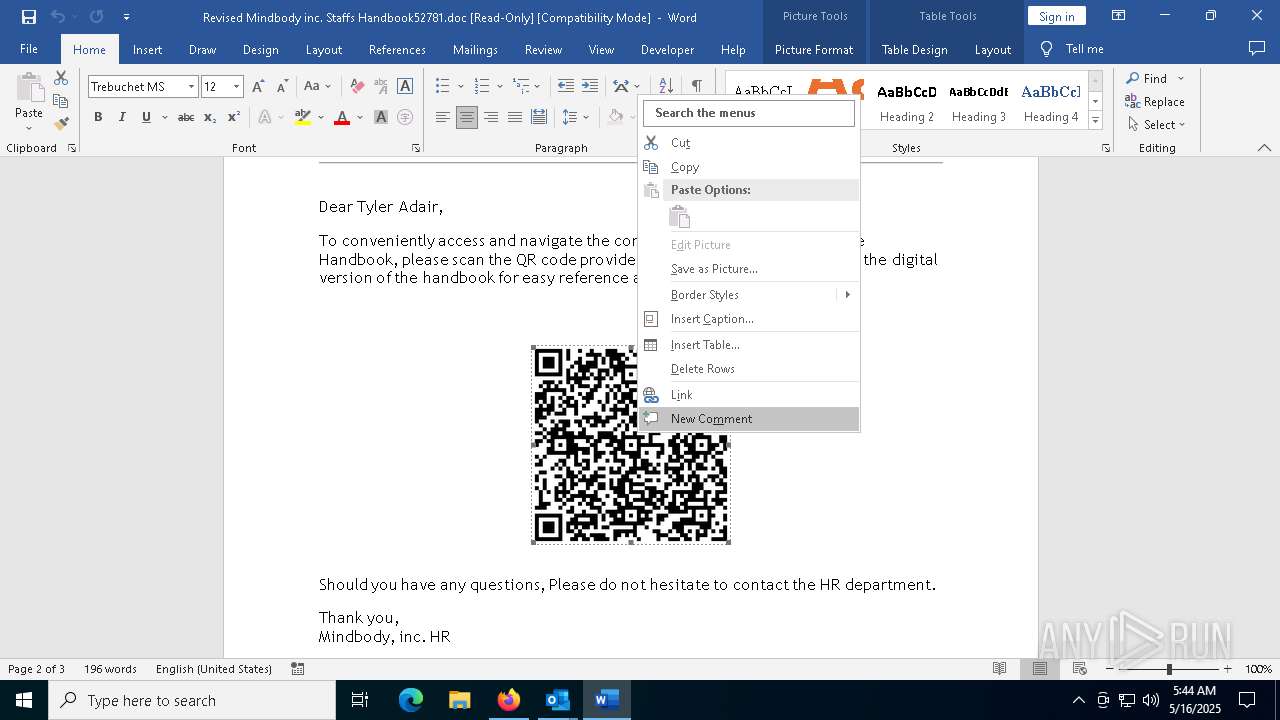The height and width of the screenshot is (720, 1280).
Task: Decrease paragraph indent
Action: [566, 87]
